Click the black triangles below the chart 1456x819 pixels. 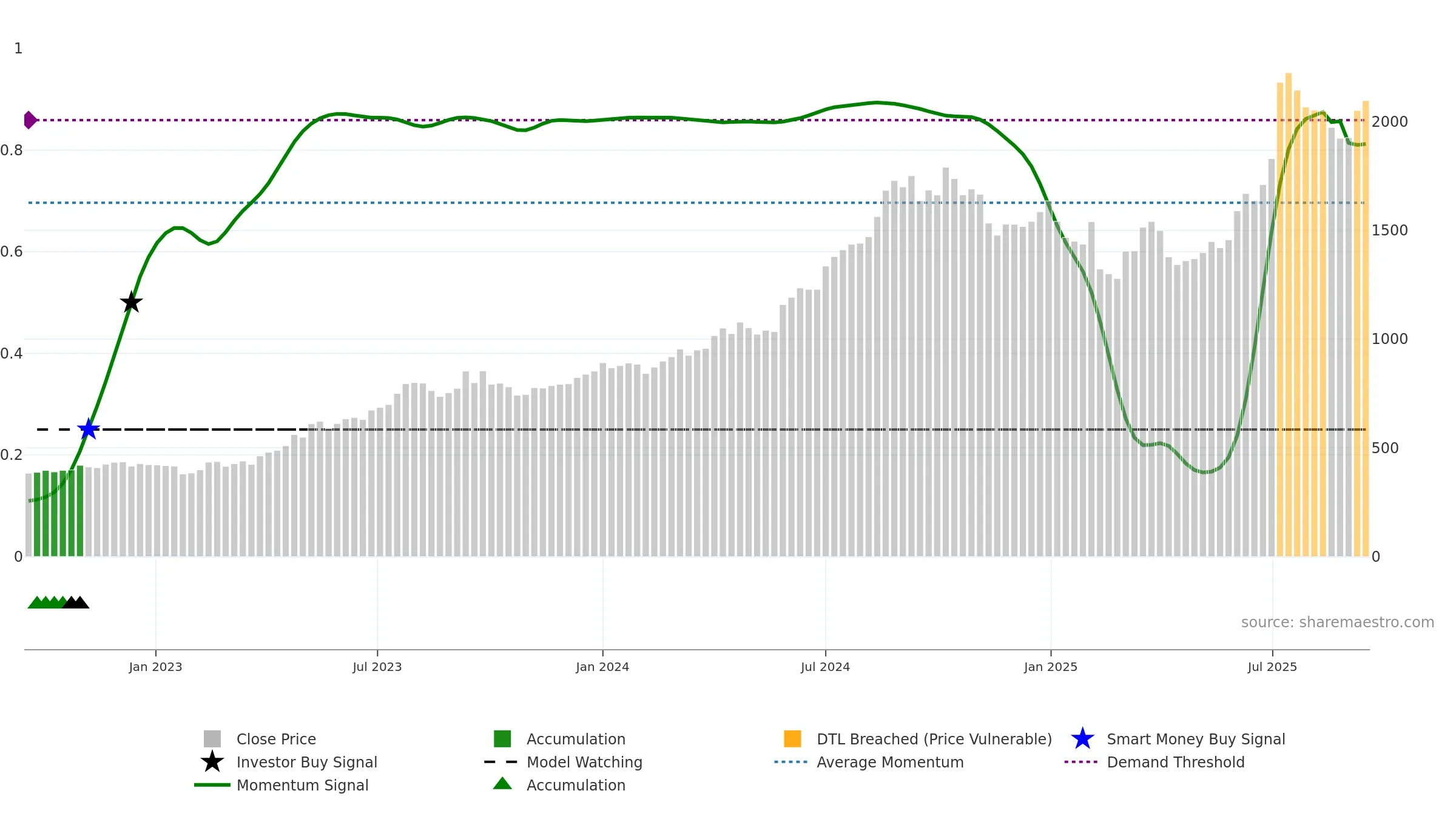(x=76, y=602)
